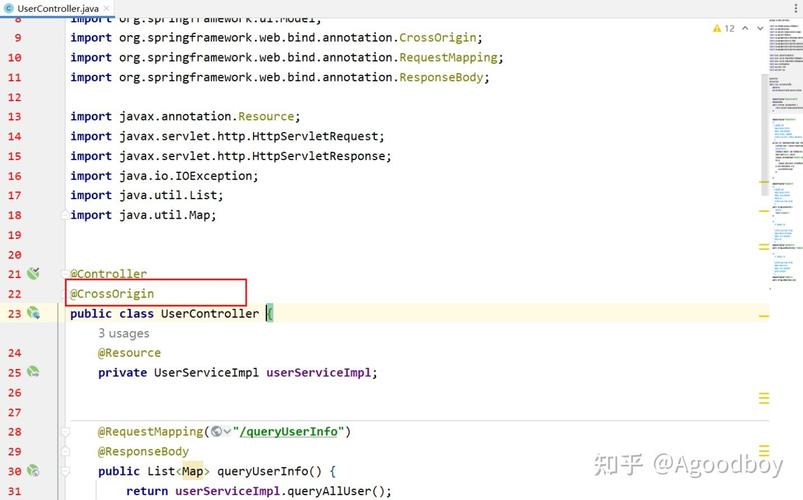Click the Java class icon on UserController.java tab
803x500 pixels.
(x=9, y=8)
